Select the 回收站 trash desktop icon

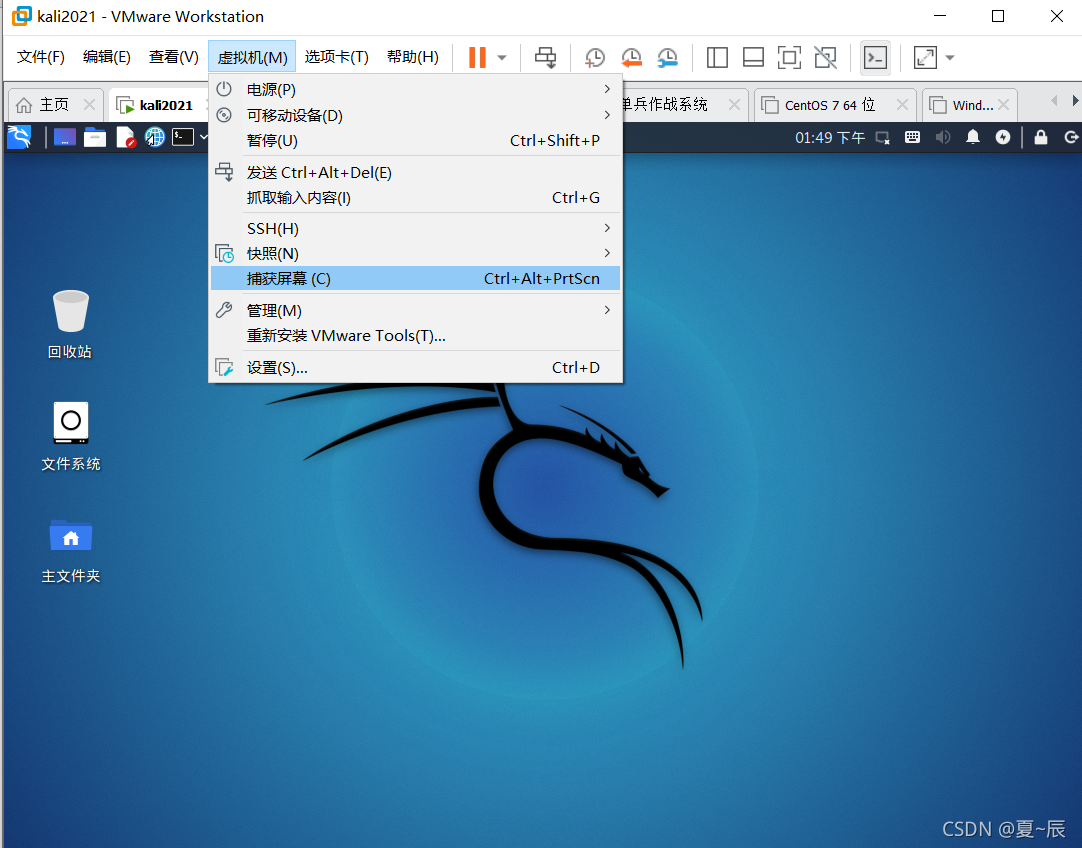coord(70,324)
